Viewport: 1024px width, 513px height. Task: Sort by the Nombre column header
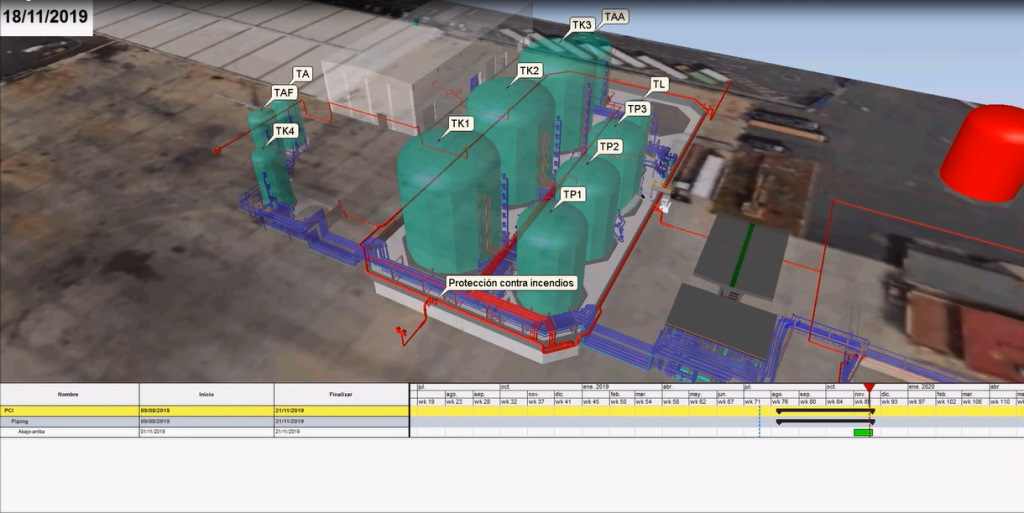[x=68, y=394]
